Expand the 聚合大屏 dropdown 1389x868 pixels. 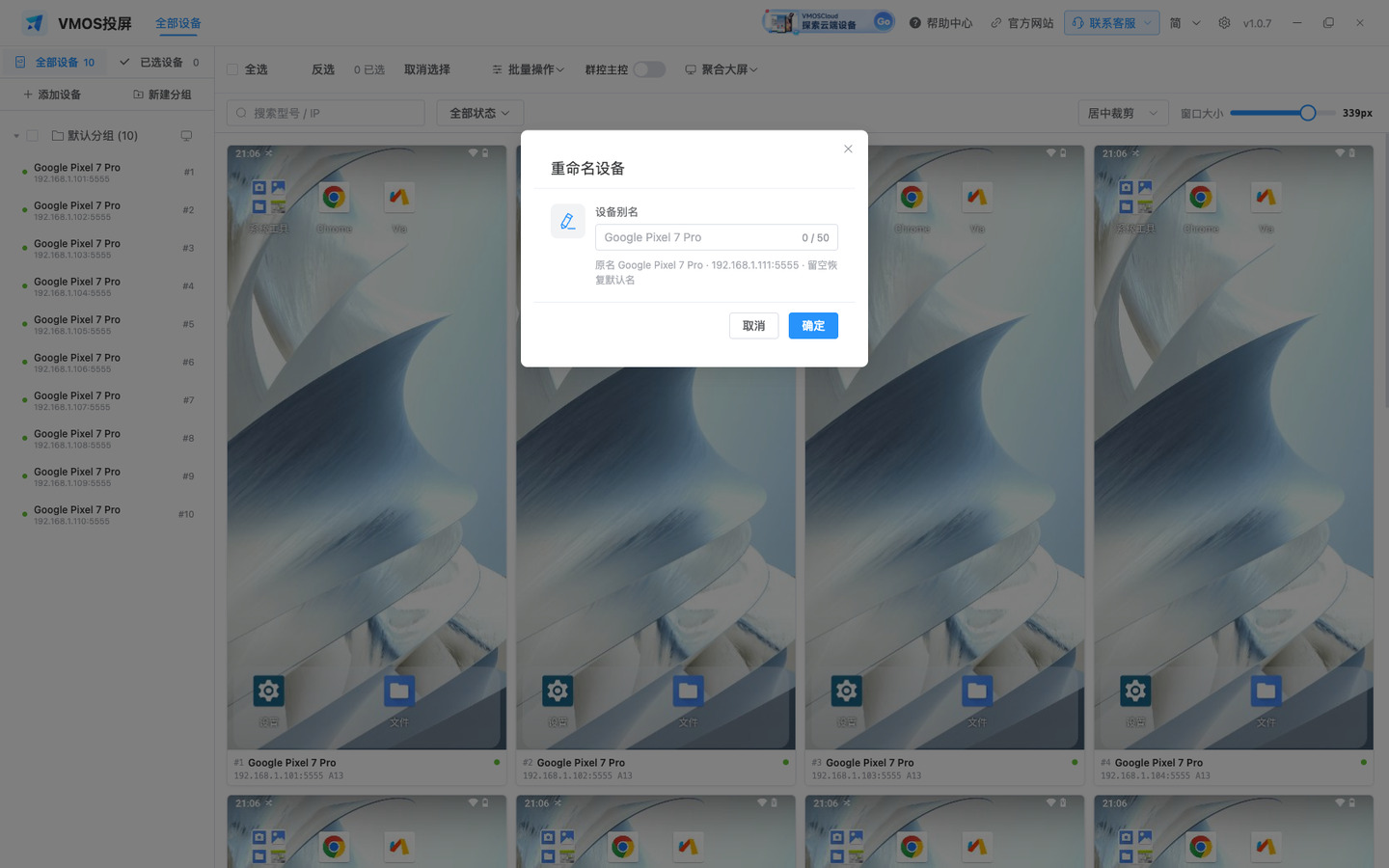pyautogui.click(x=722, y=69)
